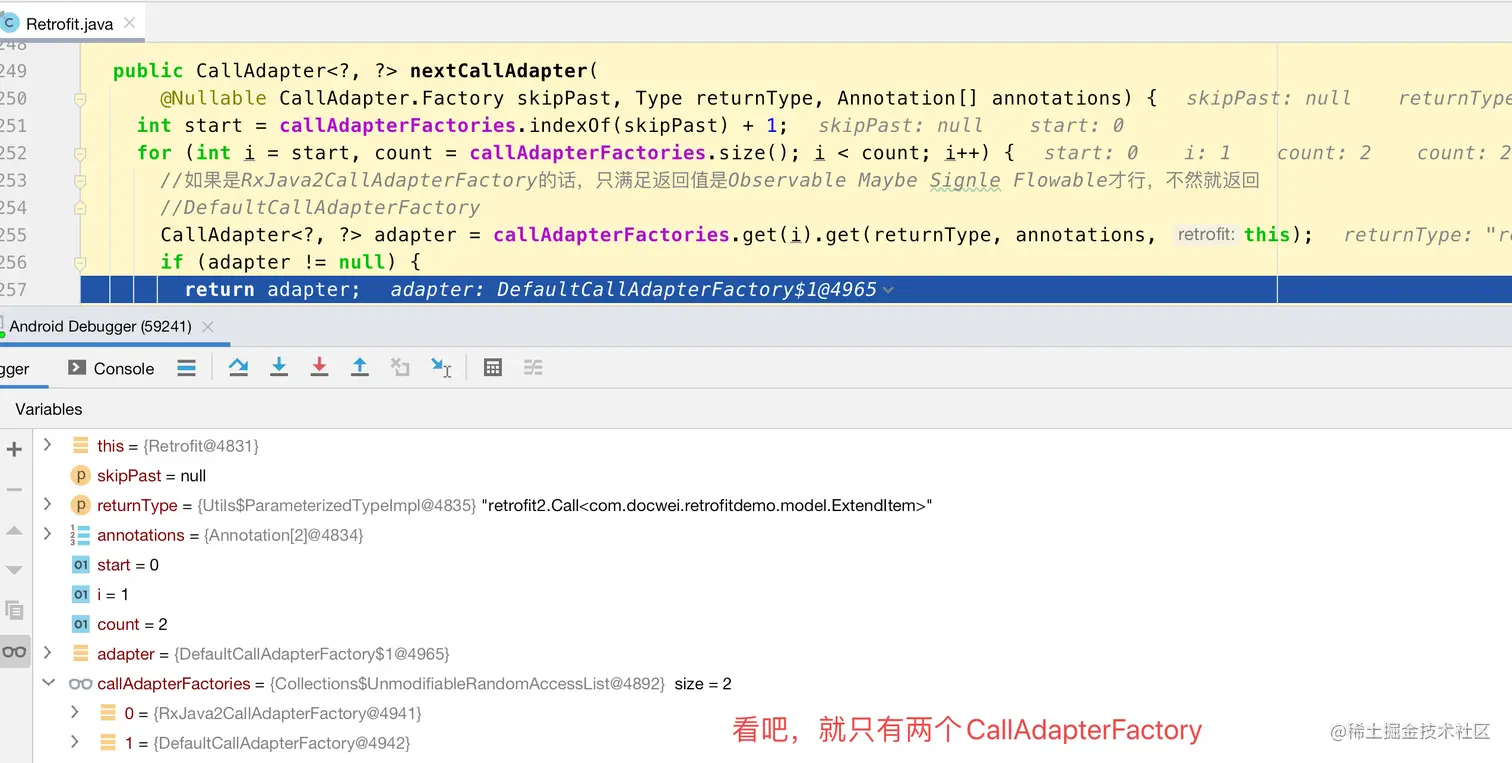Click 'return adapter;' on highlighted line
1512x763 pixels.
[x=272, y=290]
